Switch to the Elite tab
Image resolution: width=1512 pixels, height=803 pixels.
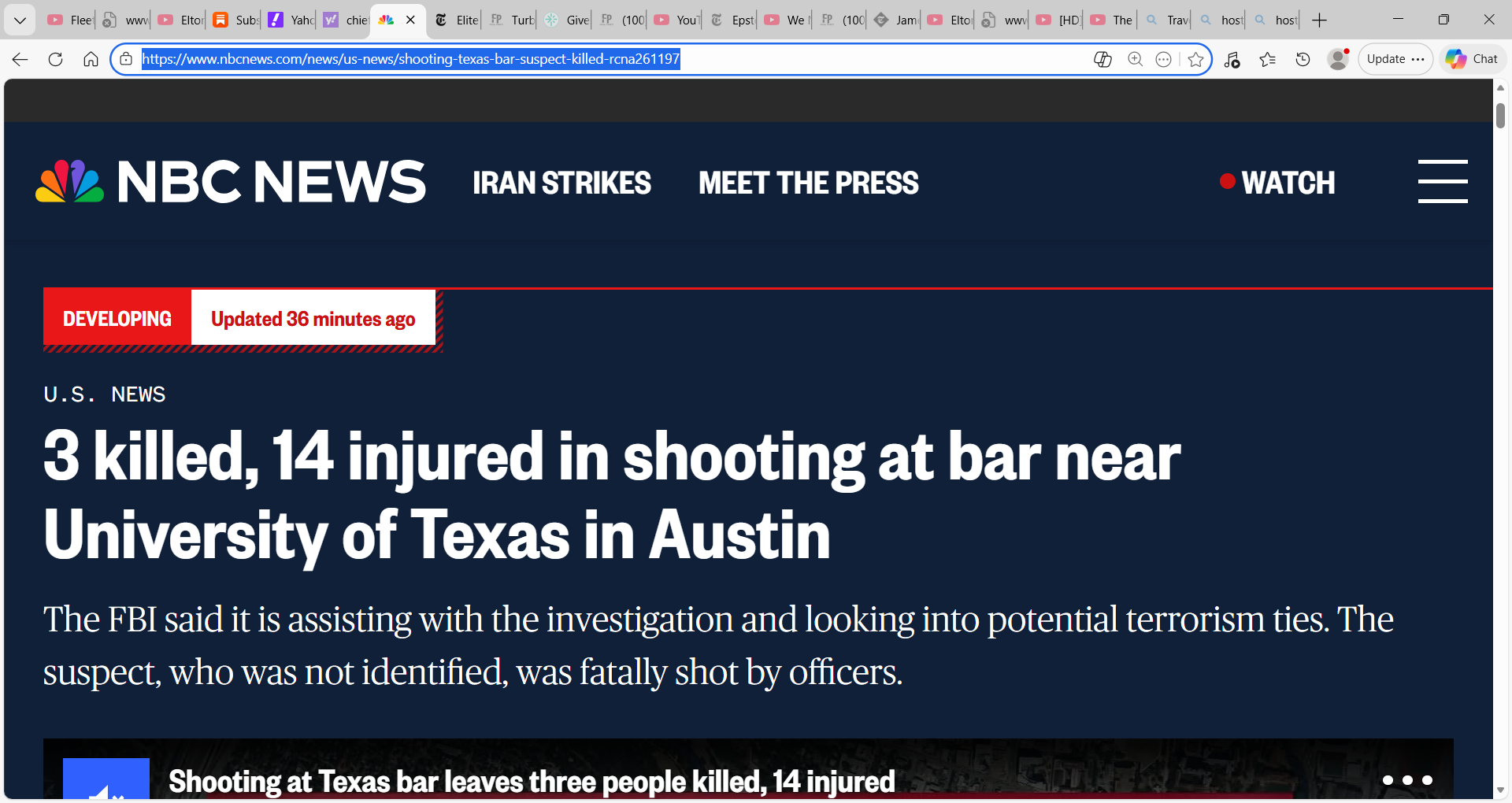(457, 20)
